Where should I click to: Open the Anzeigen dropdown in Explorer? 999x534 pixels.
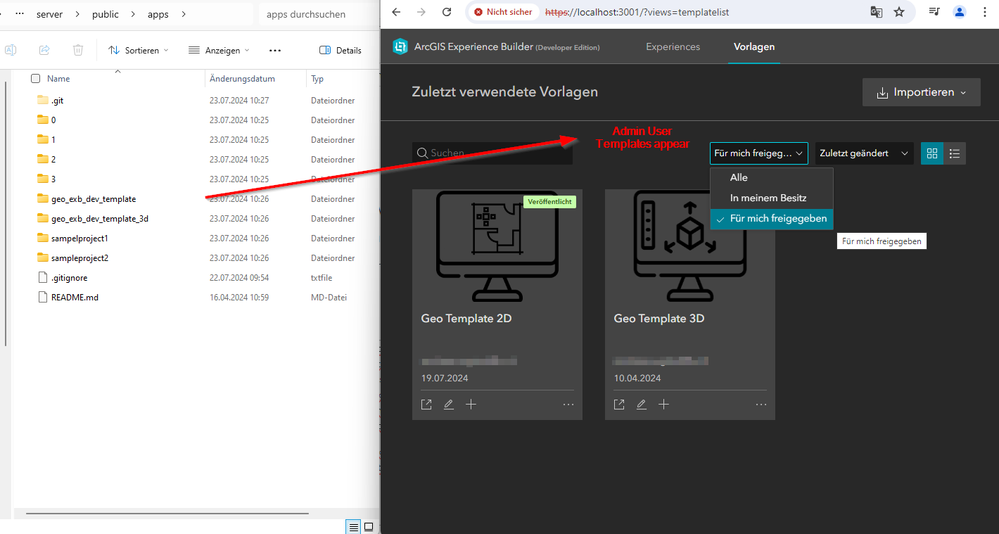(219, 50)
